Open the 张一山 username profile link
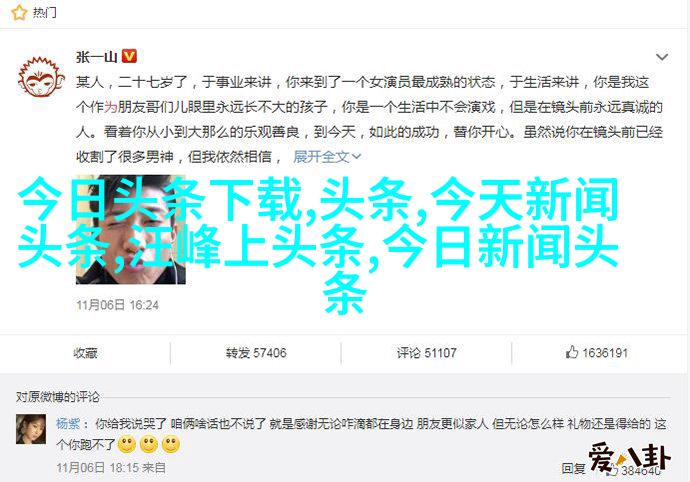The image size is (690, 482). tap(96, 57)
